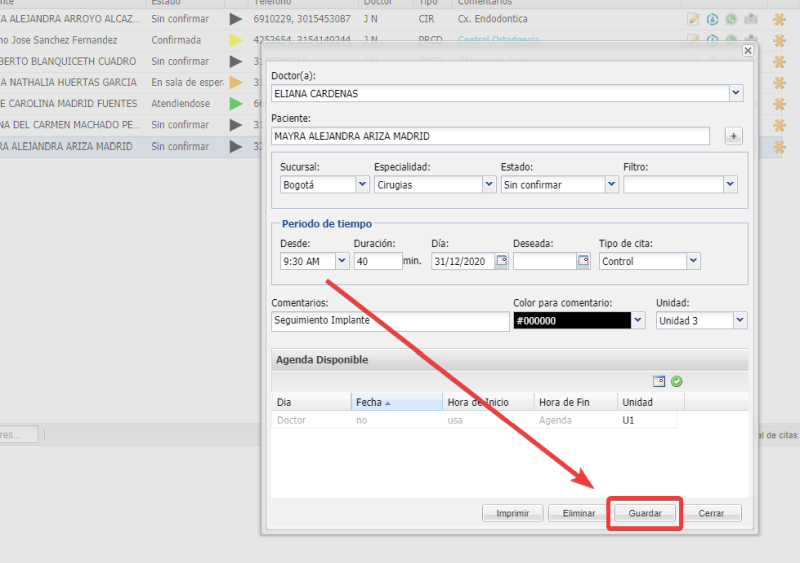Open the Filtro dropdown arrow
The height and width of the screenshot is (563, 800).
tap(730, 184)
